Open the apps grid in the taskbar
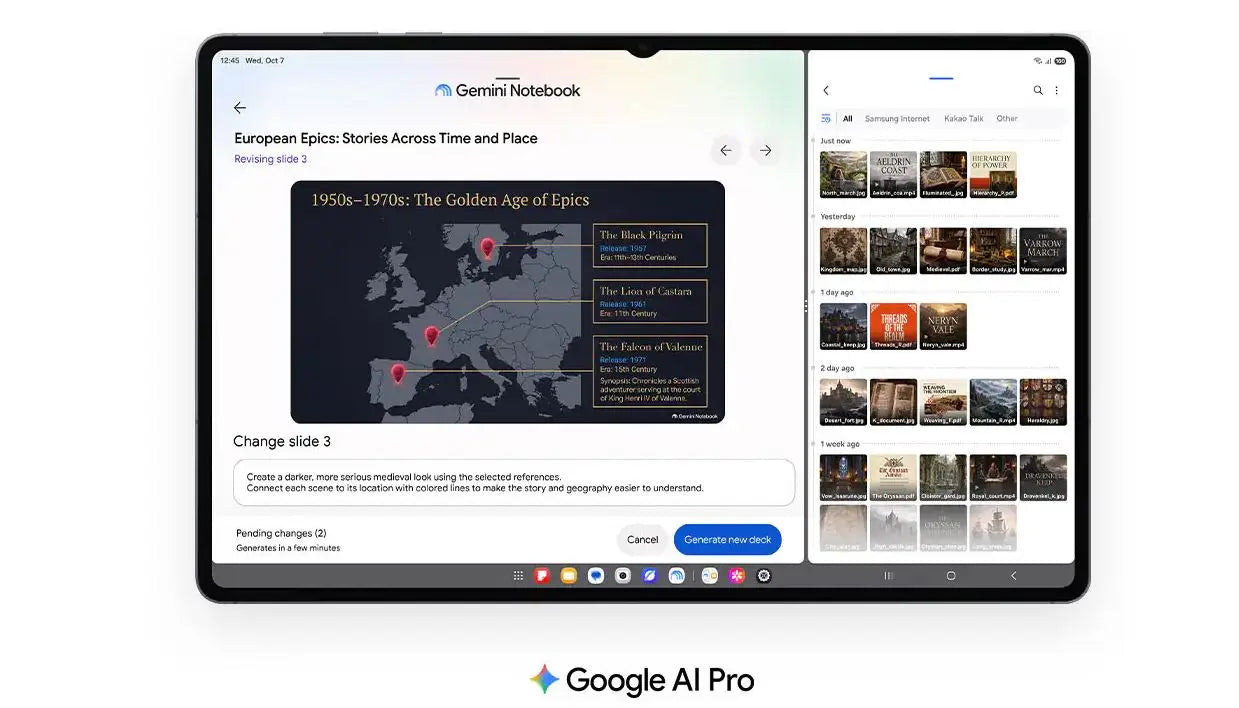 coord(518,575)
